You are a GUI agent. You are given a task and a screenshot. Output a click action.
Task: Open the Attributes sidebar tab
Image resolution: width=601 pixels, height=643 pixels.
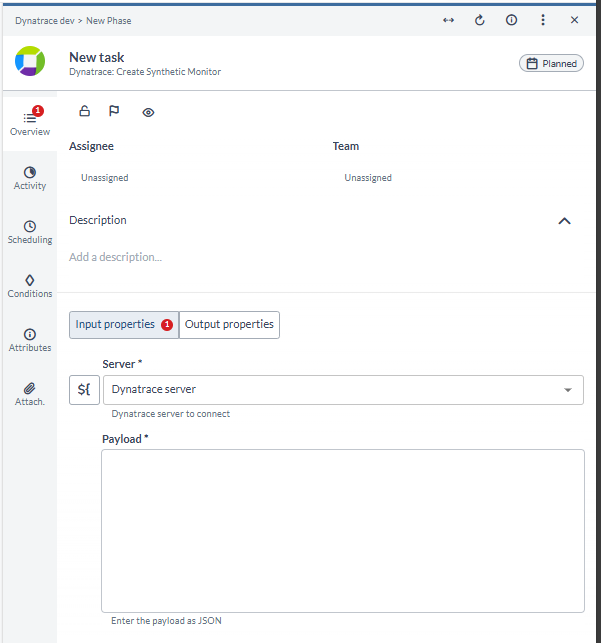(30, 340)
